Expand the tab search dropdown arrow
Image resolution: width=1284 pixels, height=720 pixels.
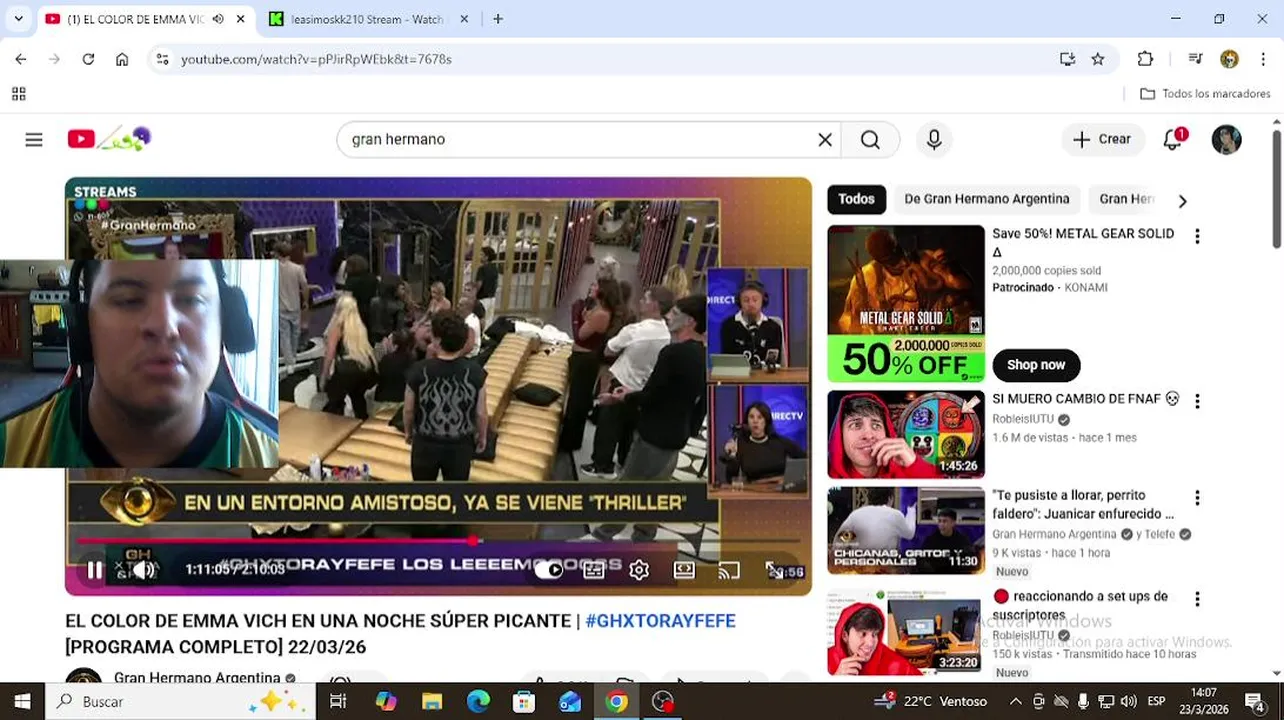[18, 19]
